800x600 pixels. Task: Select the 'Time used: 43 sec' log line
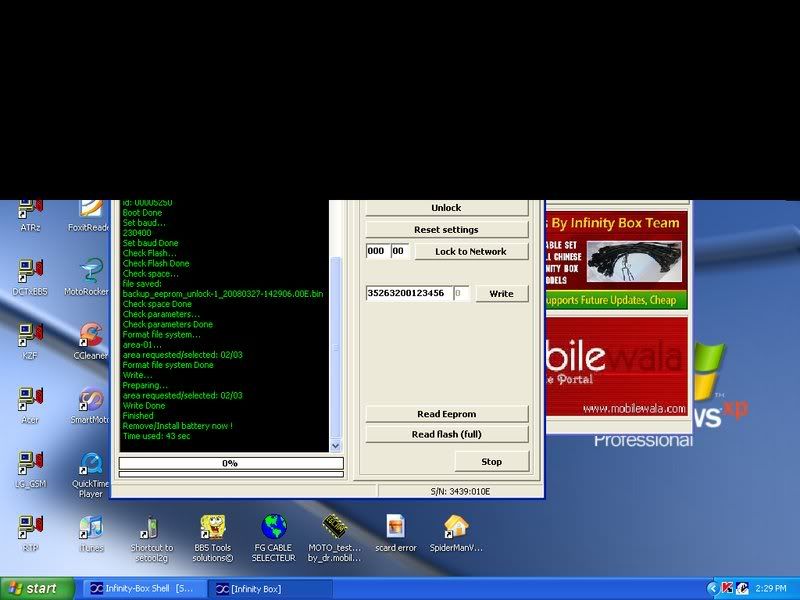(156, 436)
